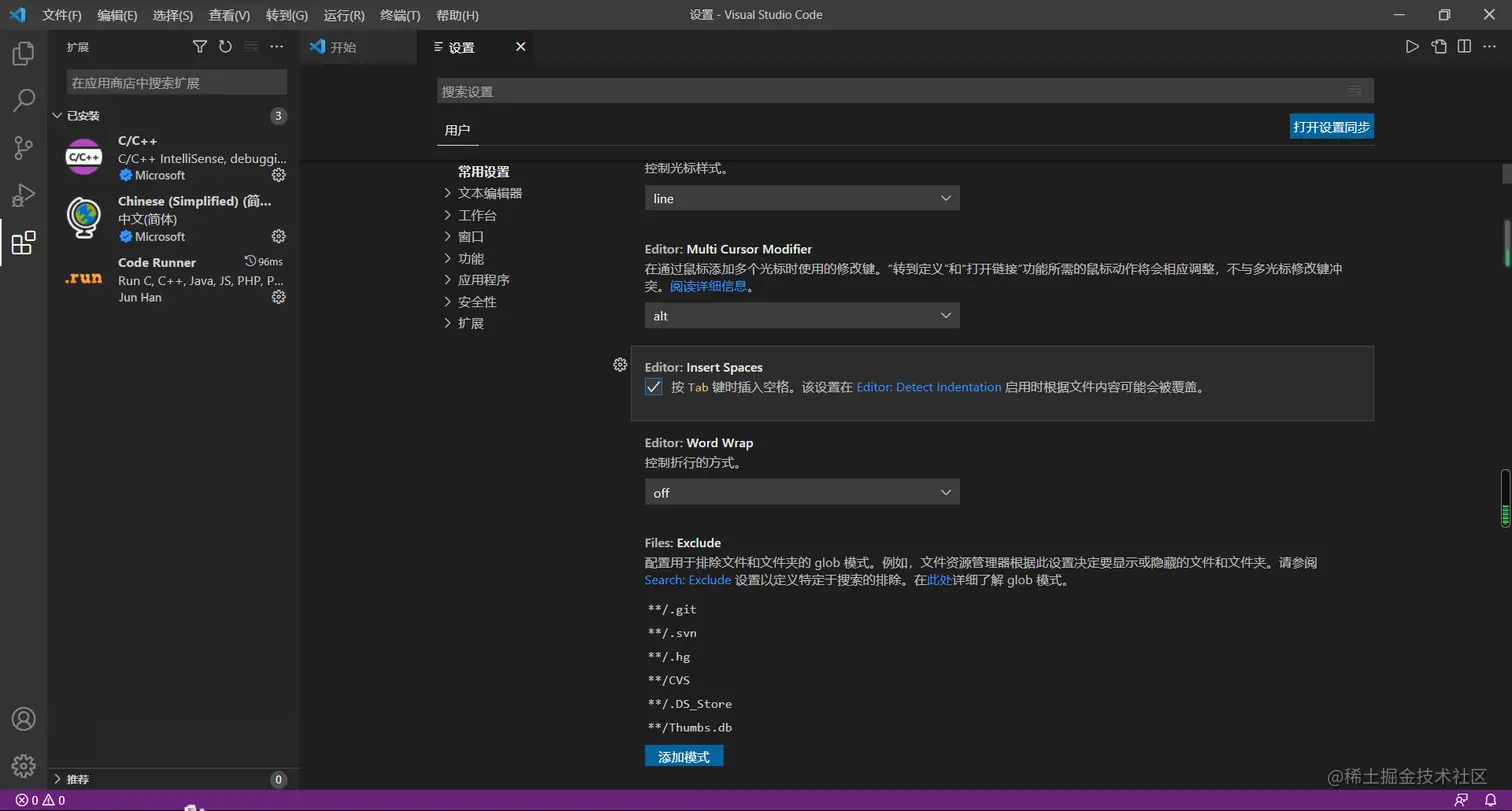This screenshot has width=1512, height=811.
Task: Run code with the play icon
Action: pos(1412,46)
